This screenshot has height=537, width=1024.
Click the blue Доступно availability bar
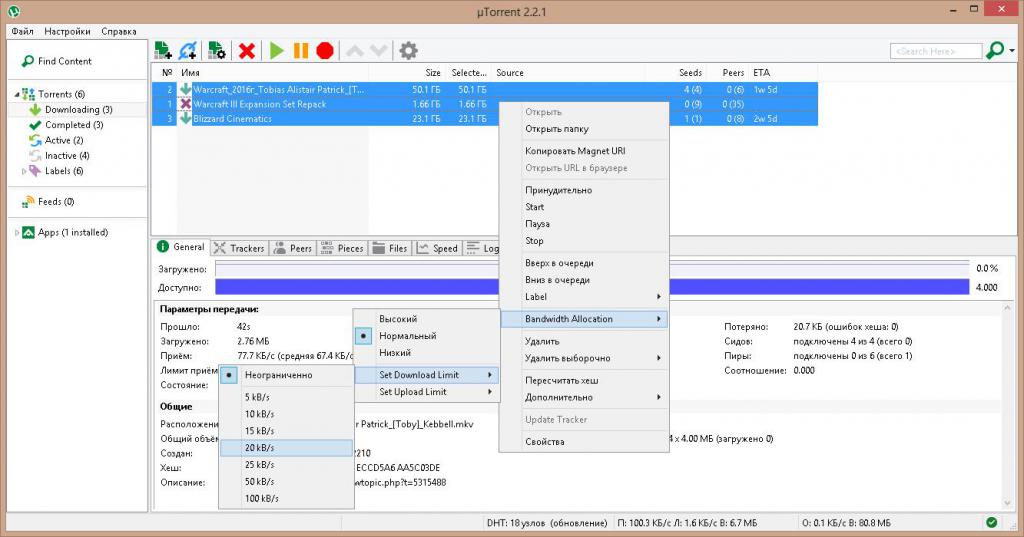tap(592, 287)
